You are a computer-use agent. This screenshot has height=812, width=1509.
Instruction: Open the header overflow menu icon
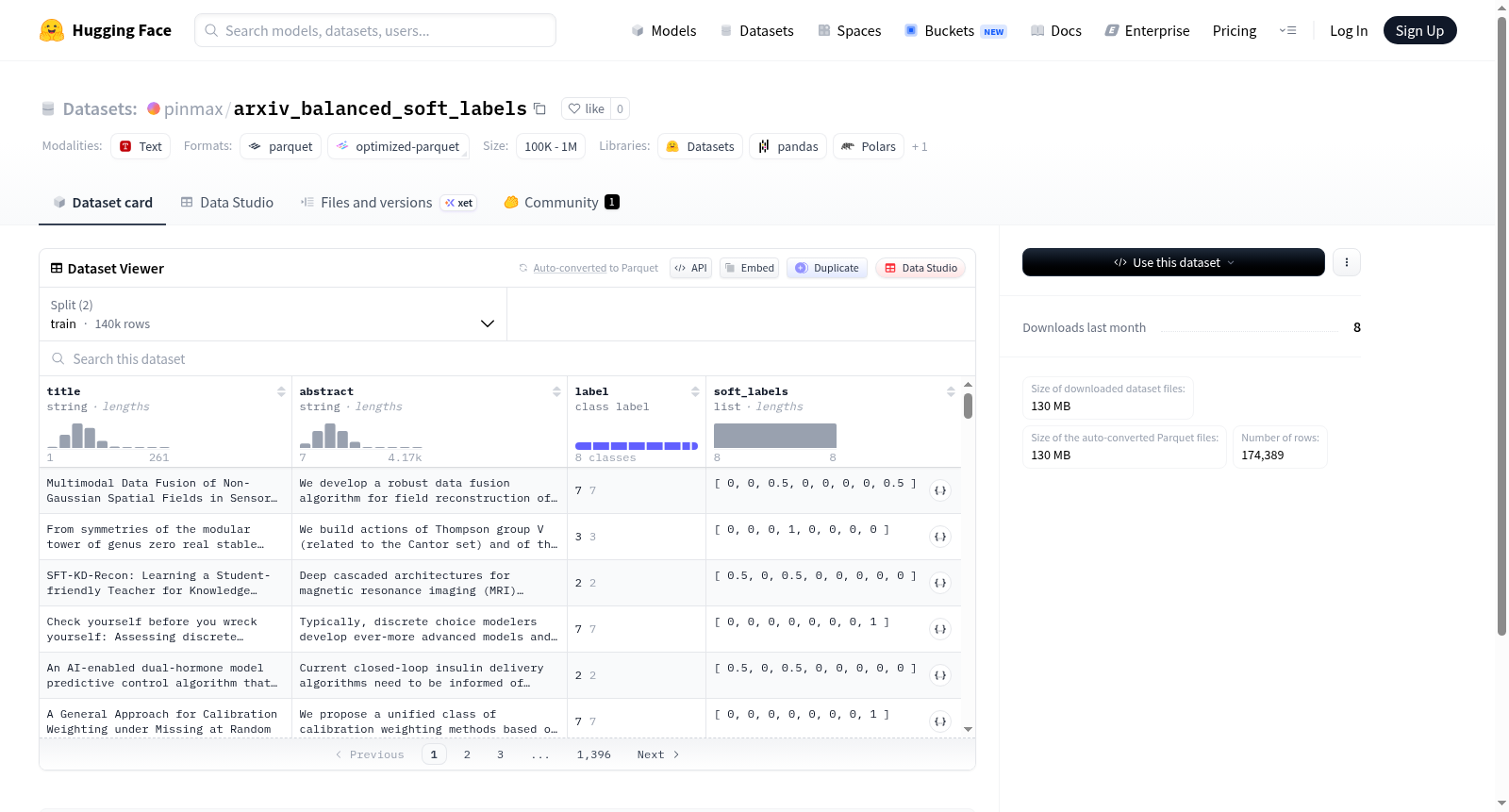[1287, 30]
